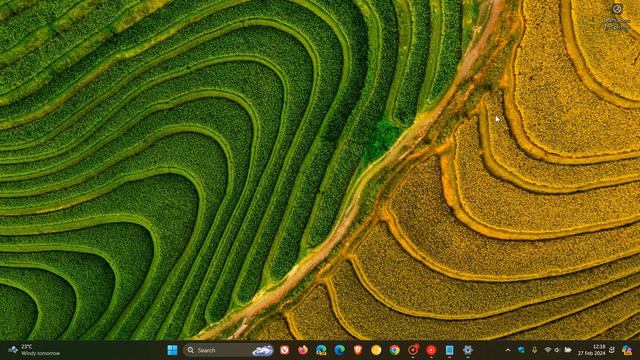Click the notification icon beside the clock
Viewport: 640px width, 360px height.
click(x=612, y=350)
